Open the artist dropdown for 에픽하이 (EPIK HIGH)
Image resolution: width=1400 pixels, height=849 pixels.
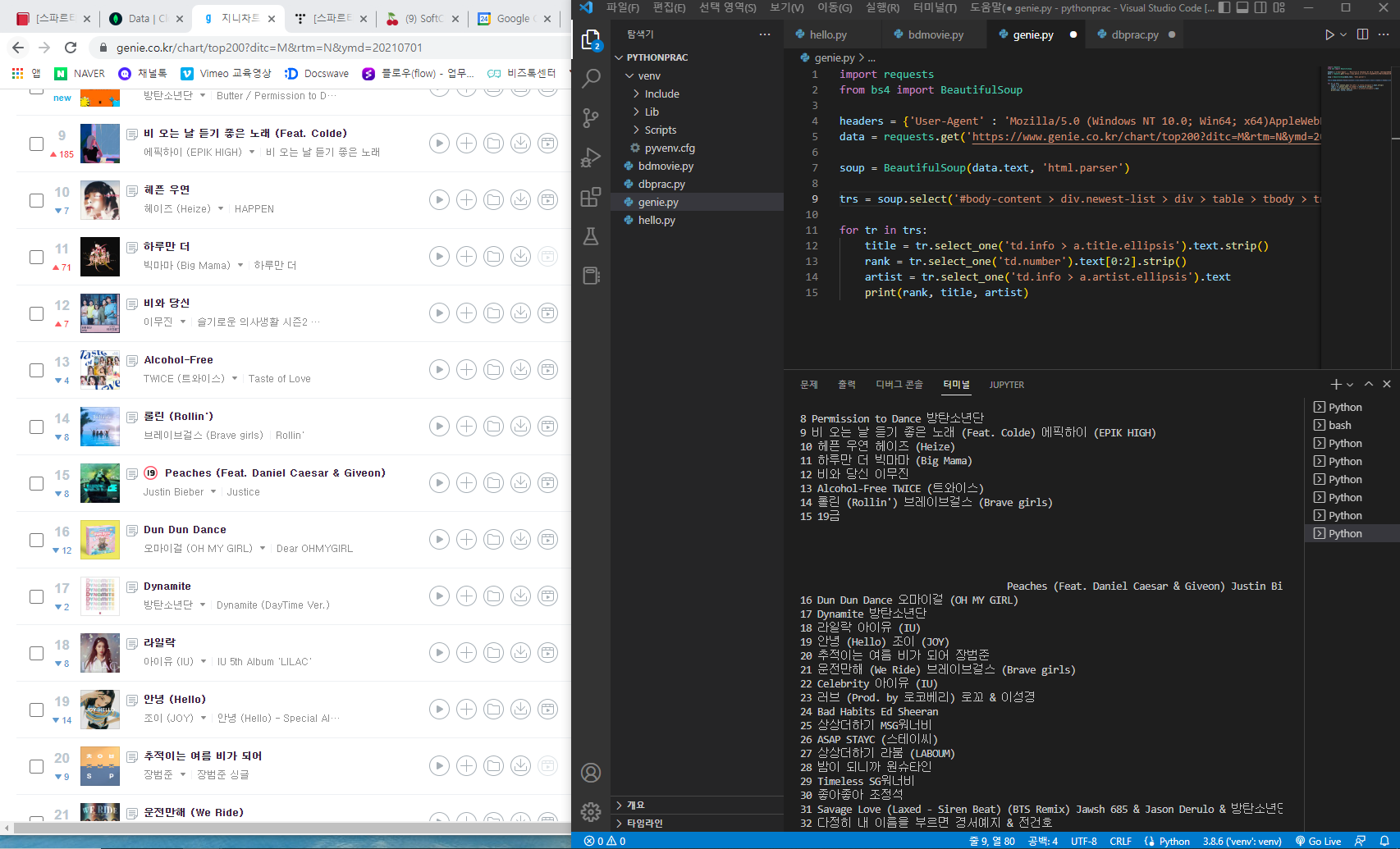(x=252, y=152)
